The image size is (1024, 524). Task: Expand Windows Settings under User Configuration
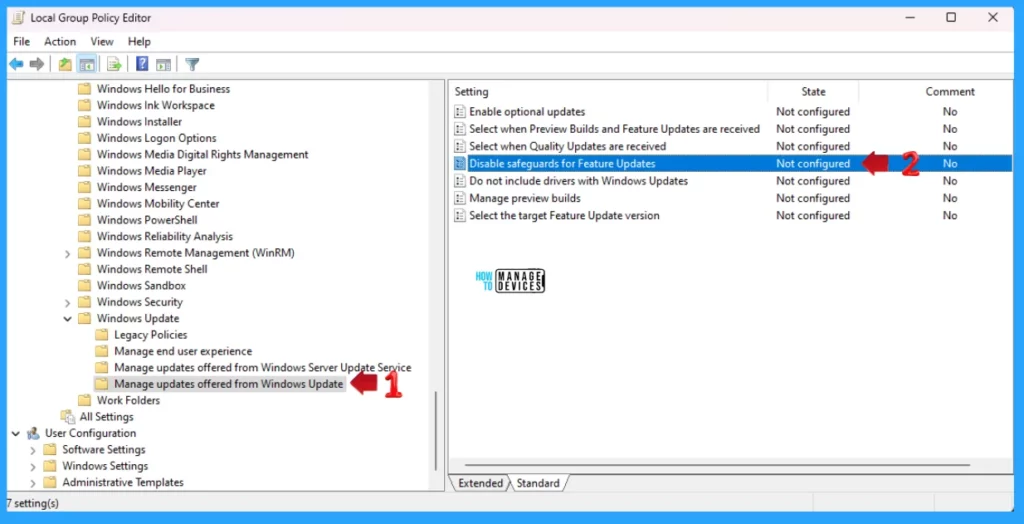coord(33,467)
